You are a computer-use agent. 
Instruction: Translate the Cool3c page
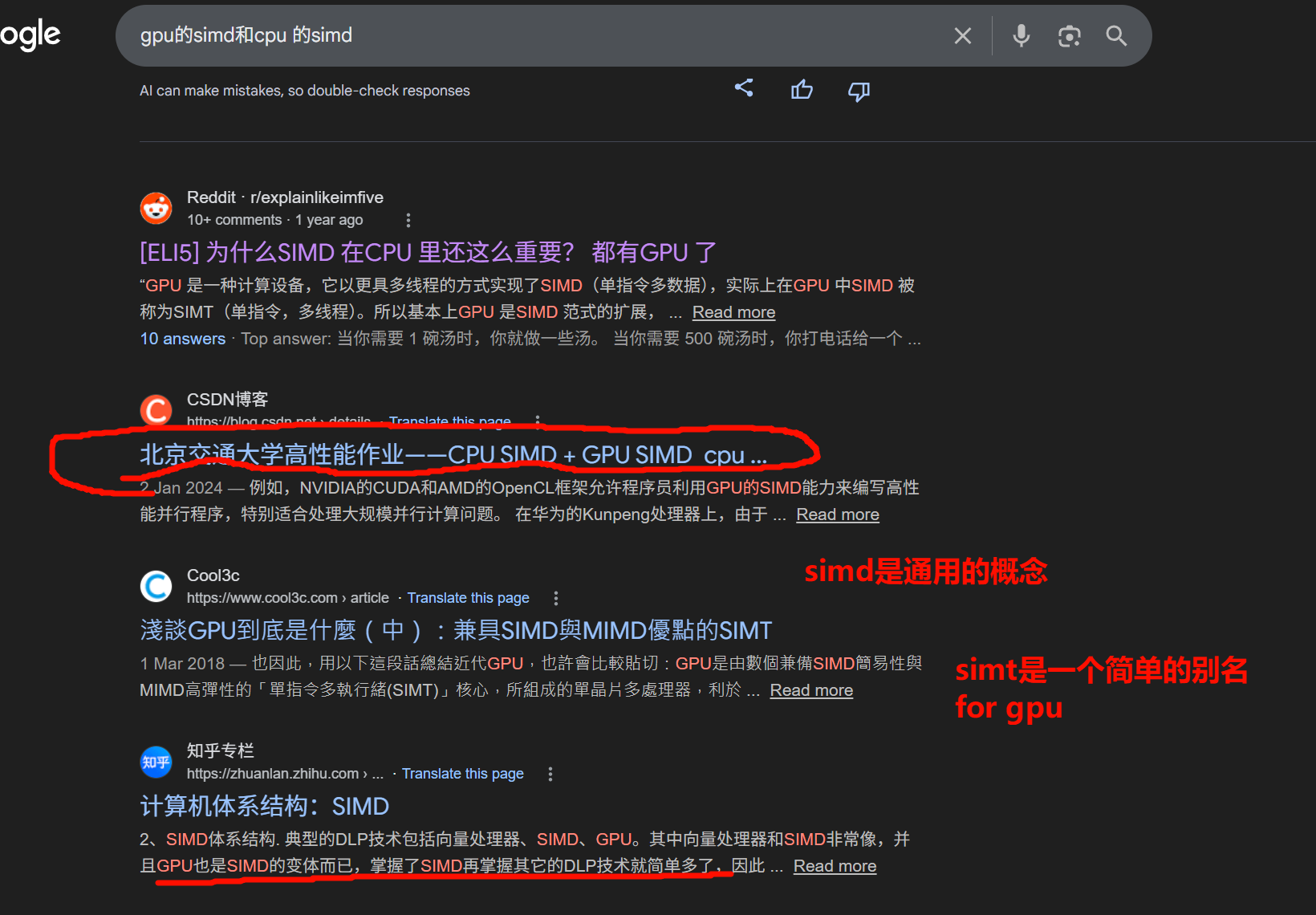(x=469, y=598)
